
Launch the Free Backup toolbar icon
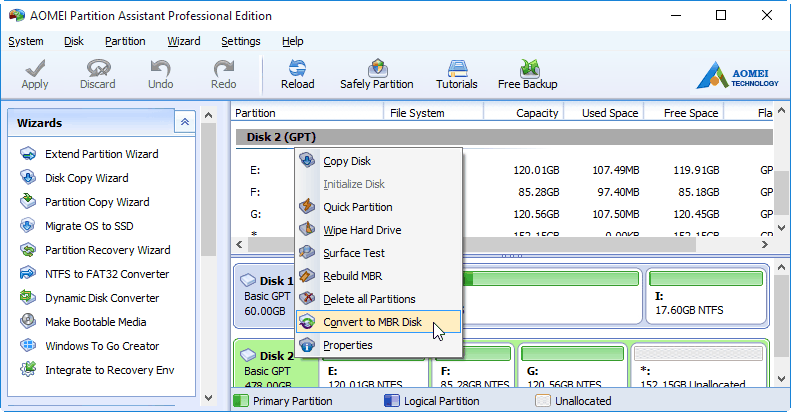(529, 68)
